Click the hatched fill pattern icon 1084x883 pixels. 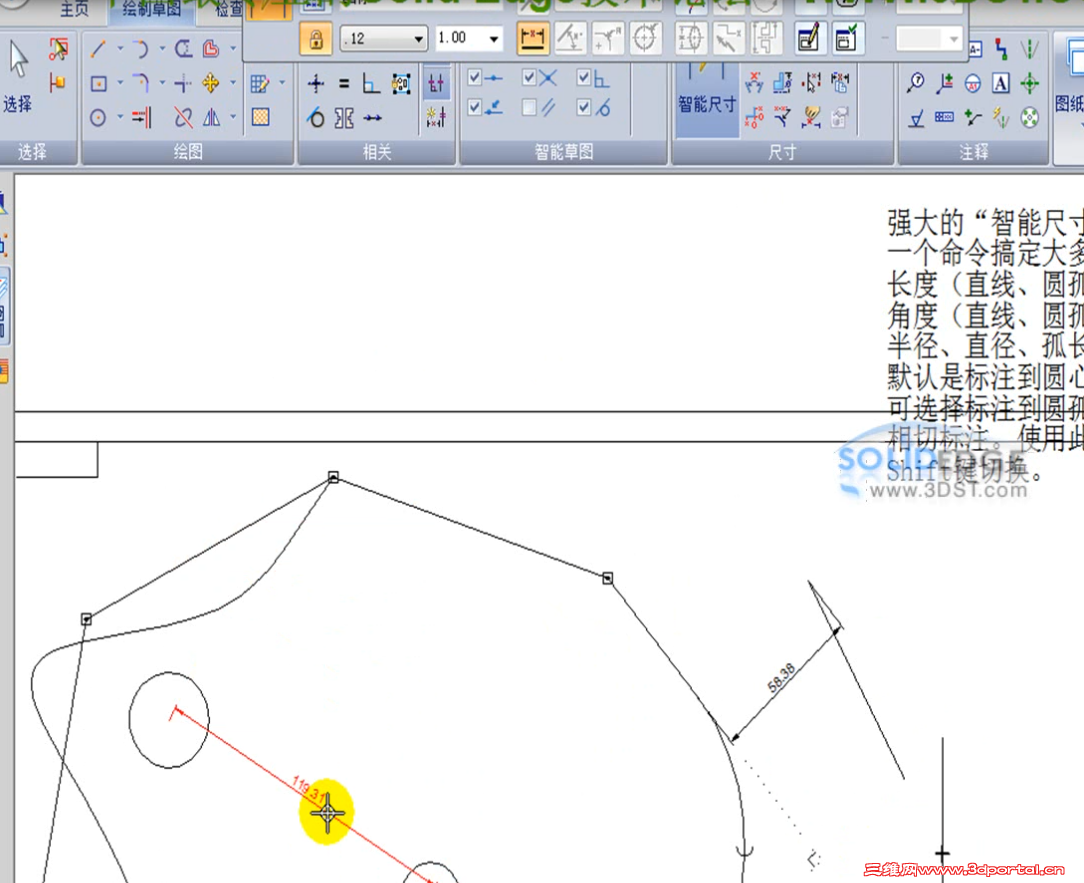coord(261,117)
